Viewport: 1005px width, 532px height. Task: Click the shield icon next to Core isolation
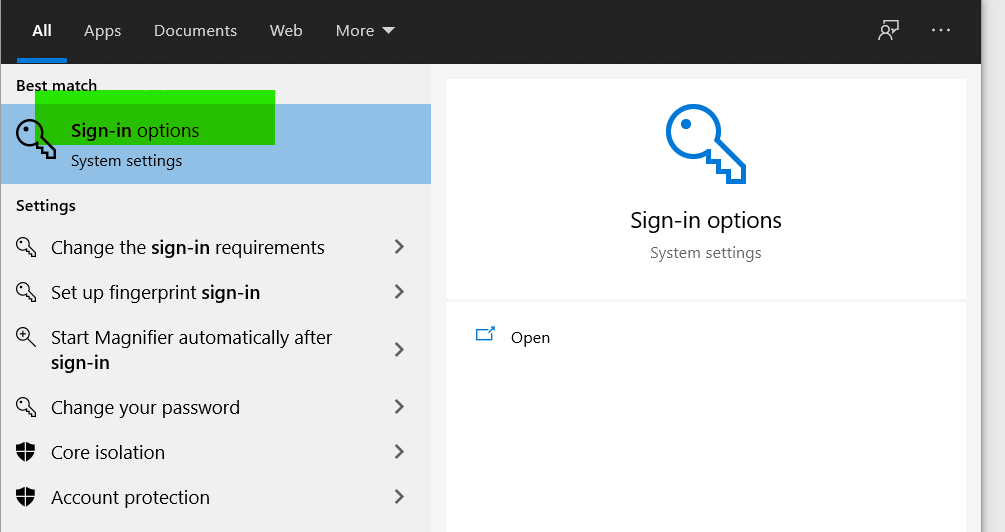point(27,452)
